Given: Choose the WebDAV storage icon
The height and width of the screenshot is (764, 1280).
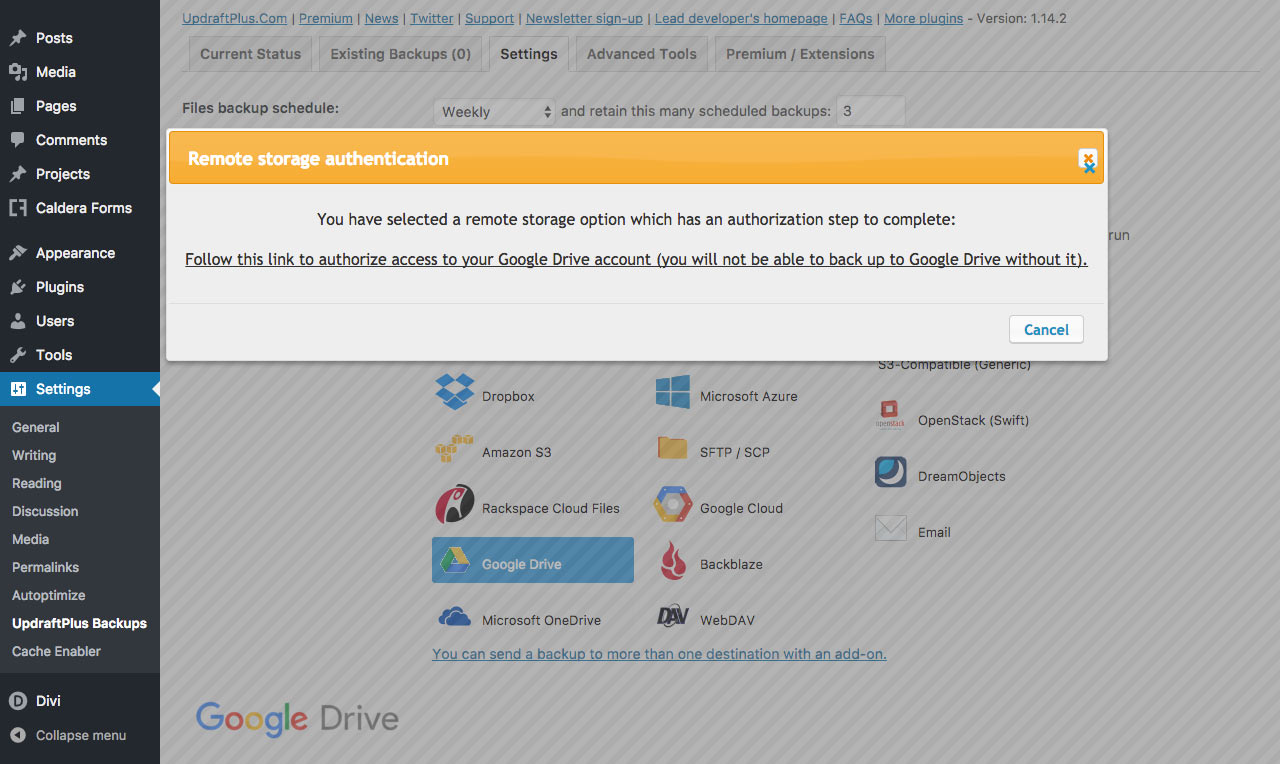Looking at the screenshot, I should (673, 616).
